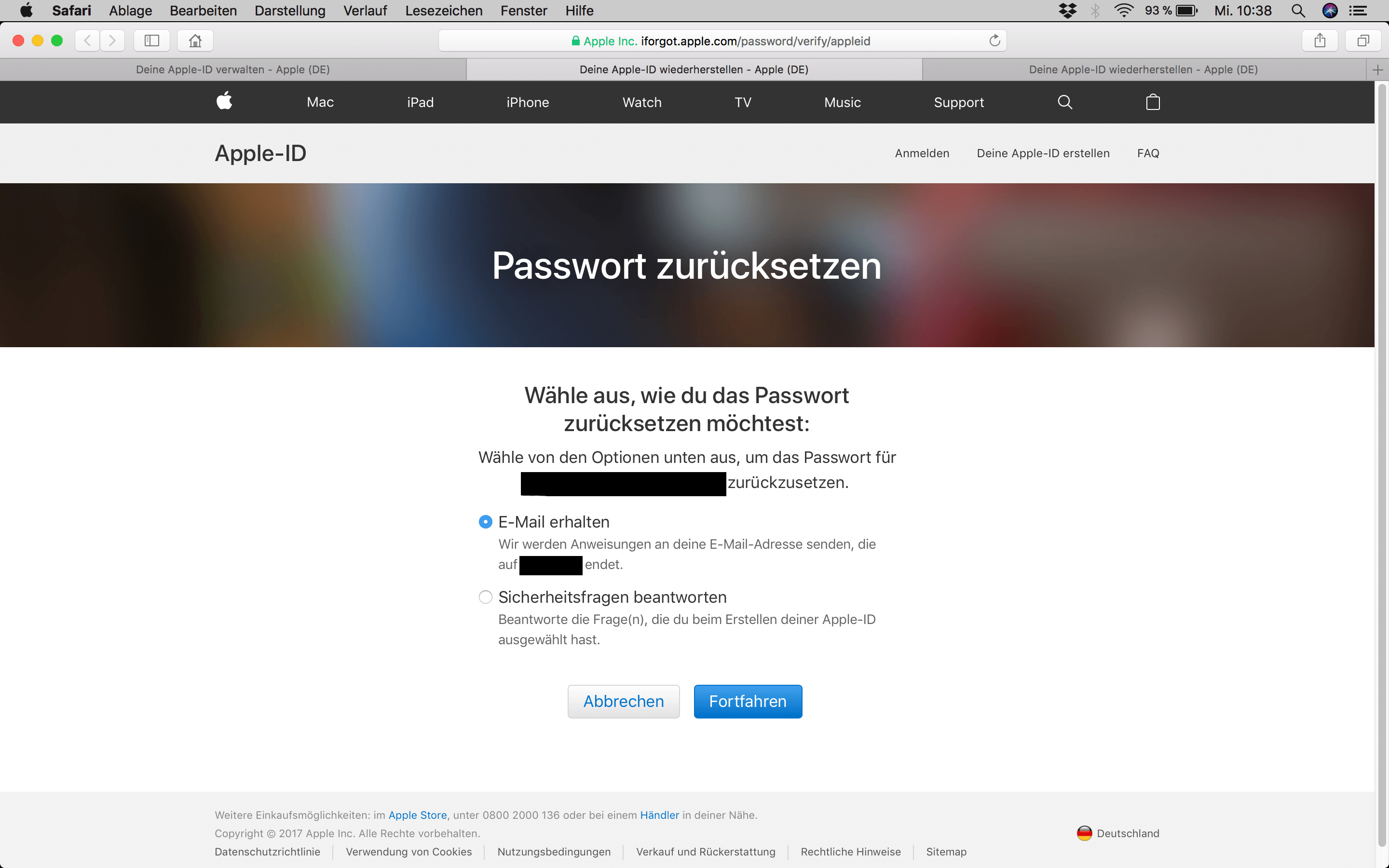Click the Fortfahren button
Image resolution: width=1389 pixels, height=868 pixels.
pos(748,702)
